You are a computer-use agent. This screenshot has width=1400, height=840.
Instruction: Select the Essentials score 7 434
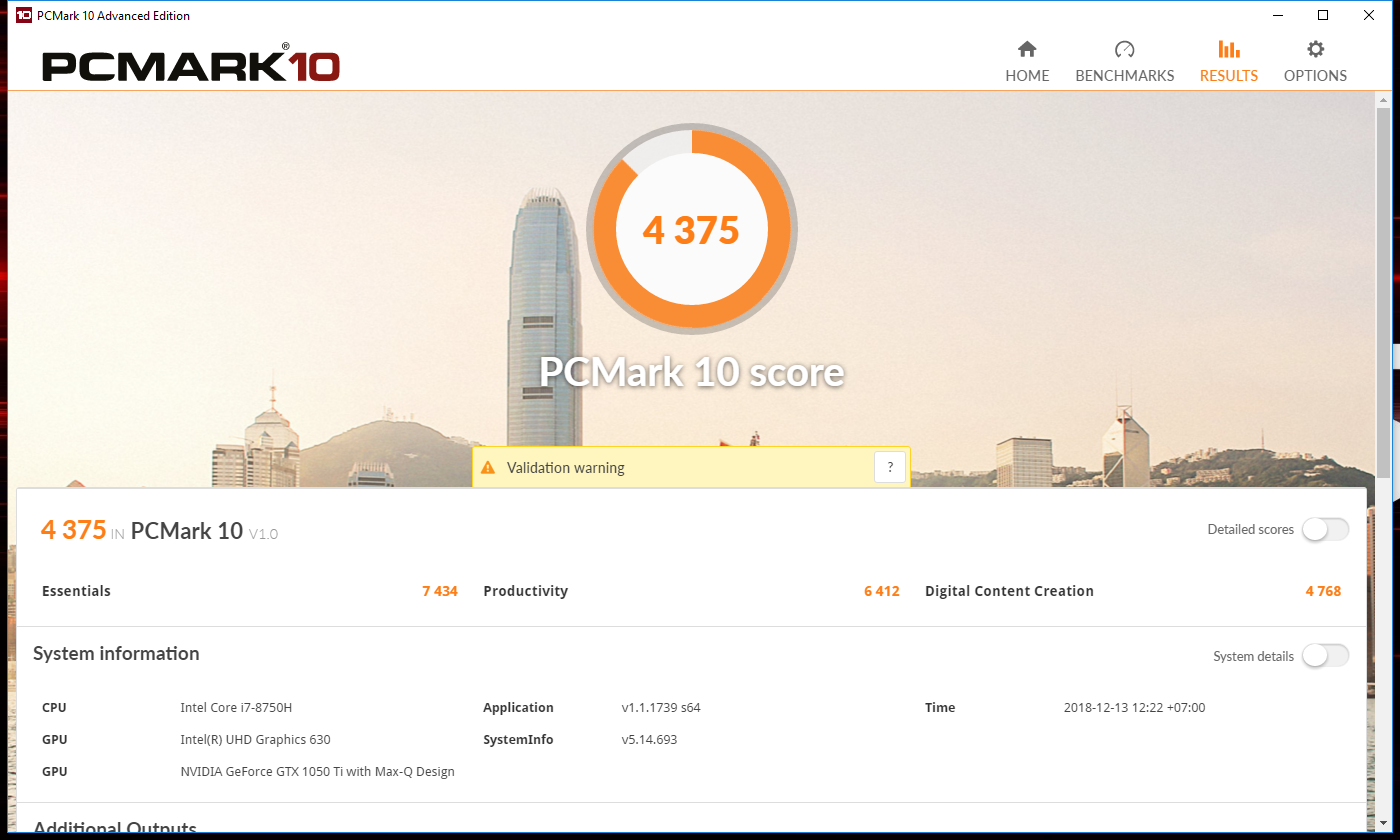[x=440, y=591]
